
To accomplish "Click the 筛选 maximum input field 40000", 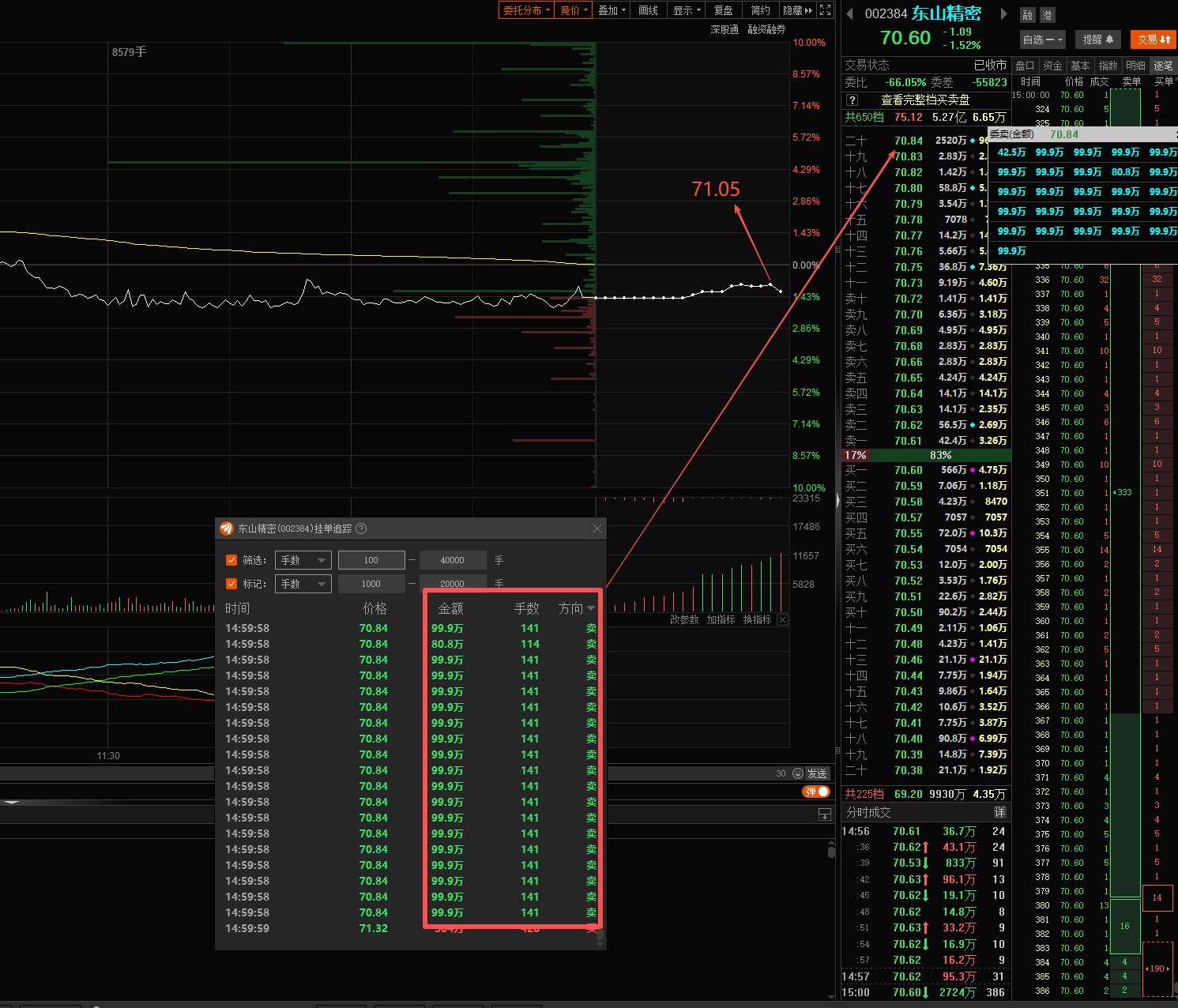I will click(452, 560).
